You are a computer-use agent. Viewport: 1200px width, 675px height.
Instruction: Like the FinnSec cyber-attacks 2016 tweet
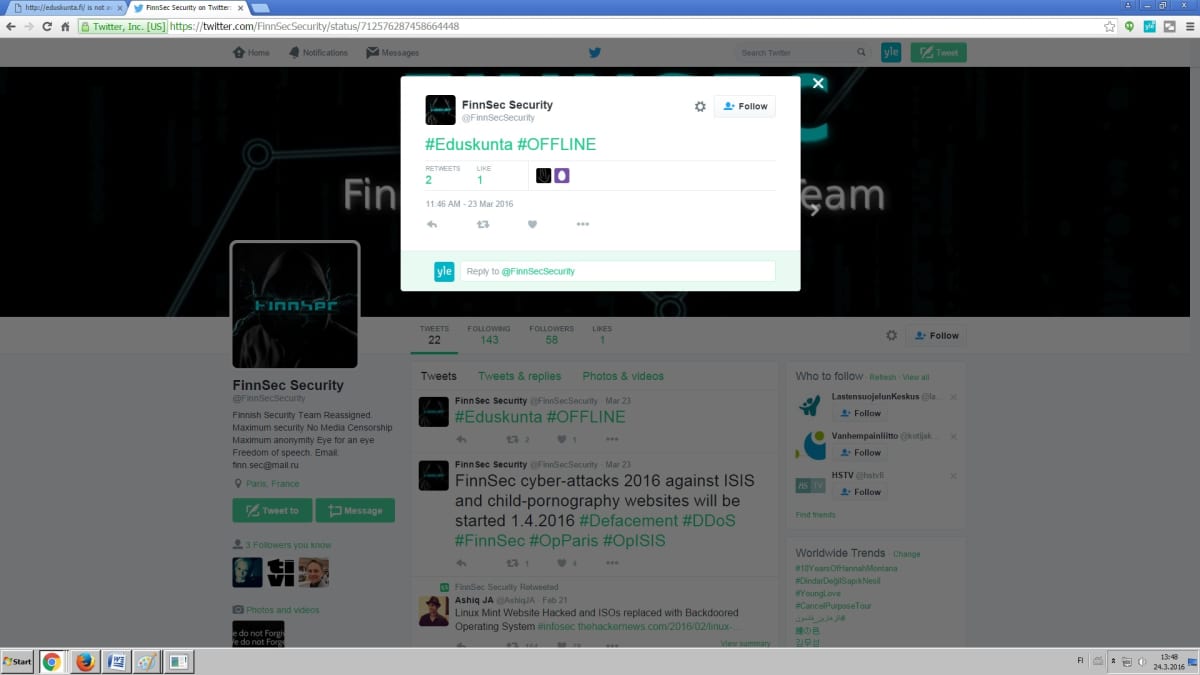tap(561, 564)
